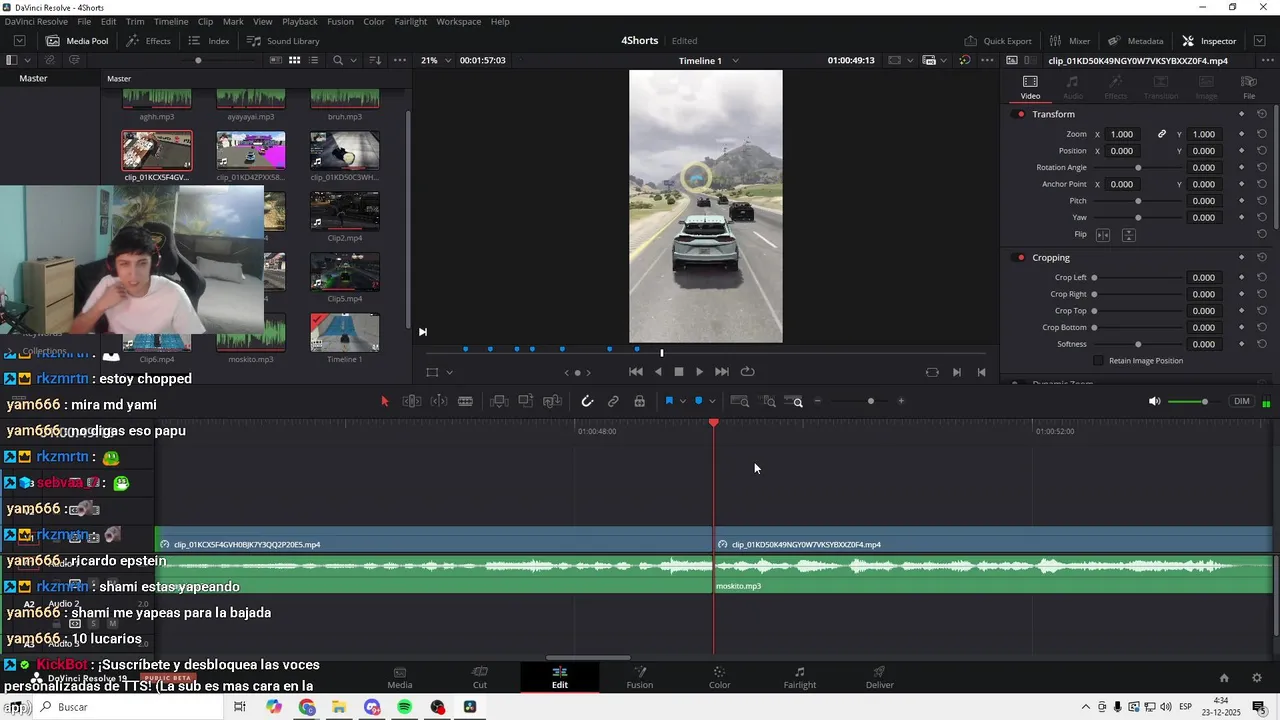Screen dimensions: 1280x720
Task: Open the Playback menu
Action: pyautogui.click(x=300, y=21)
